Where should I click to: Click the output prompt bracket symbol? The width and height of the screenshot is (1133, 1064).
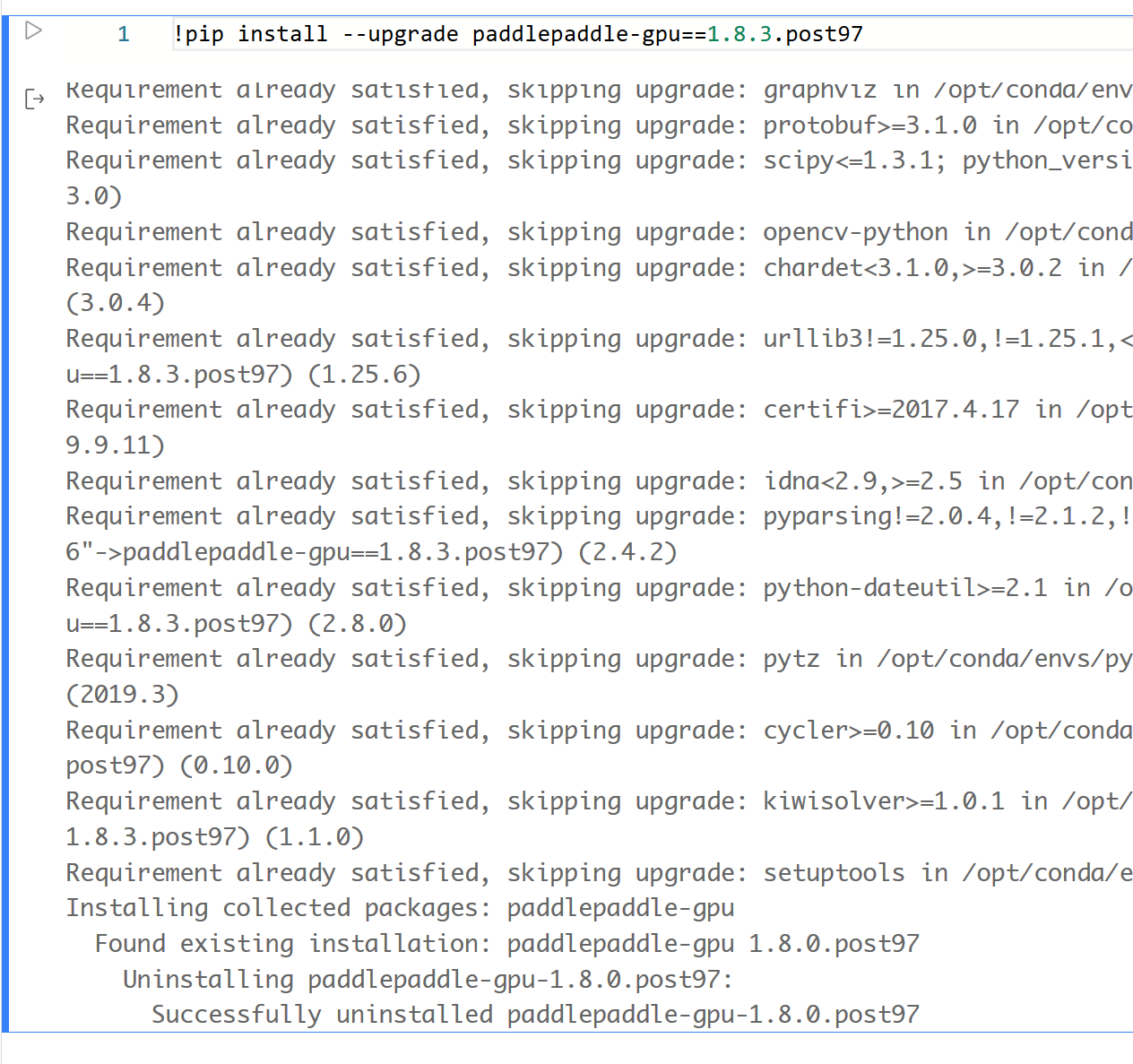click(x=34, y=99)
